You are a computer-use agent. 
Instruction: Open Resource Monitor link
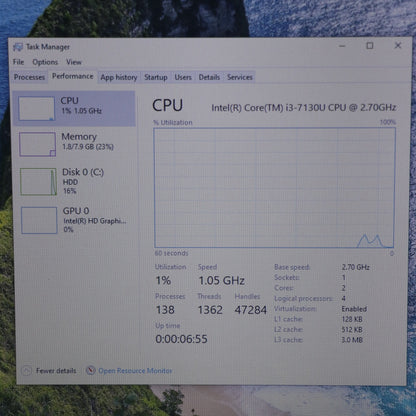pos(135,371)
